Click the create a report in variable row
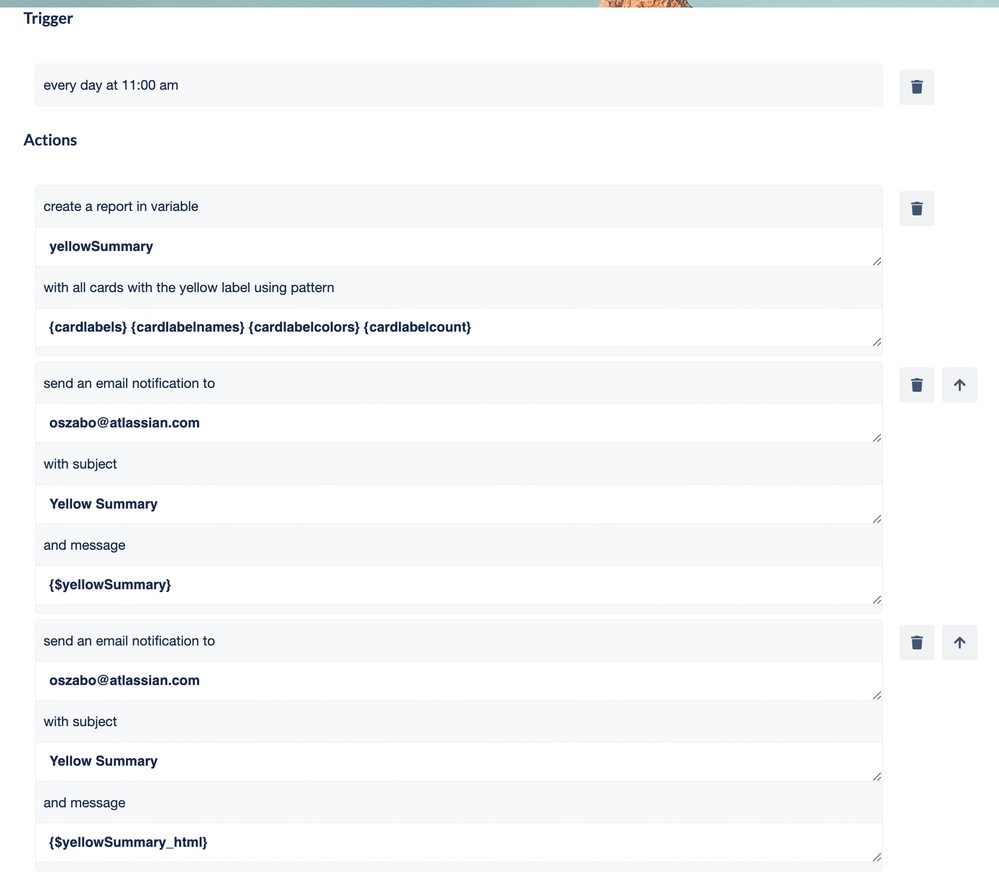999x883 pixels. pyautogui.click(x=458, y=206)
